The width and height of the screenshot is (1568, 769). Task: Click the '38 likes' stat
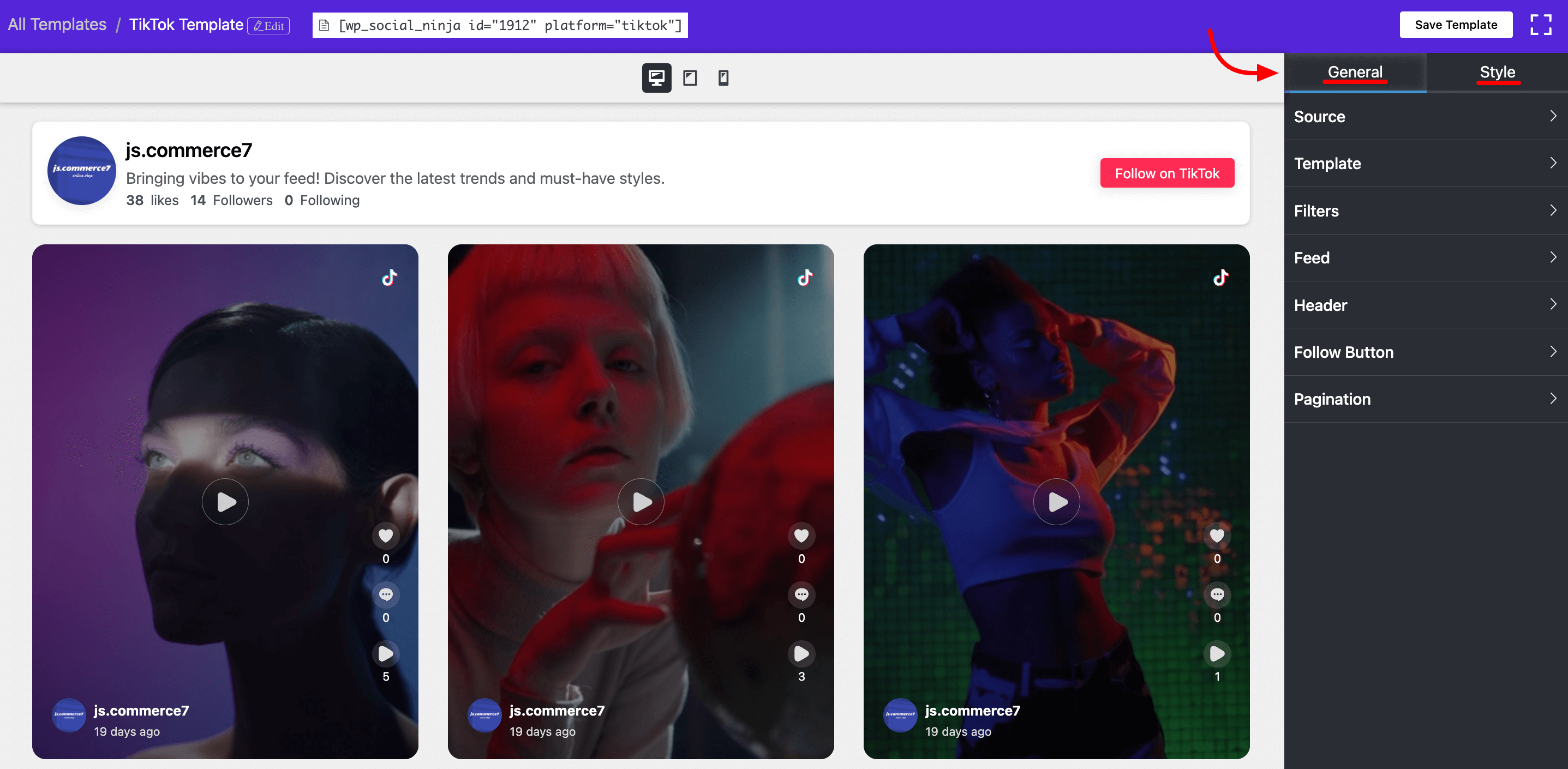pos(152,200)
